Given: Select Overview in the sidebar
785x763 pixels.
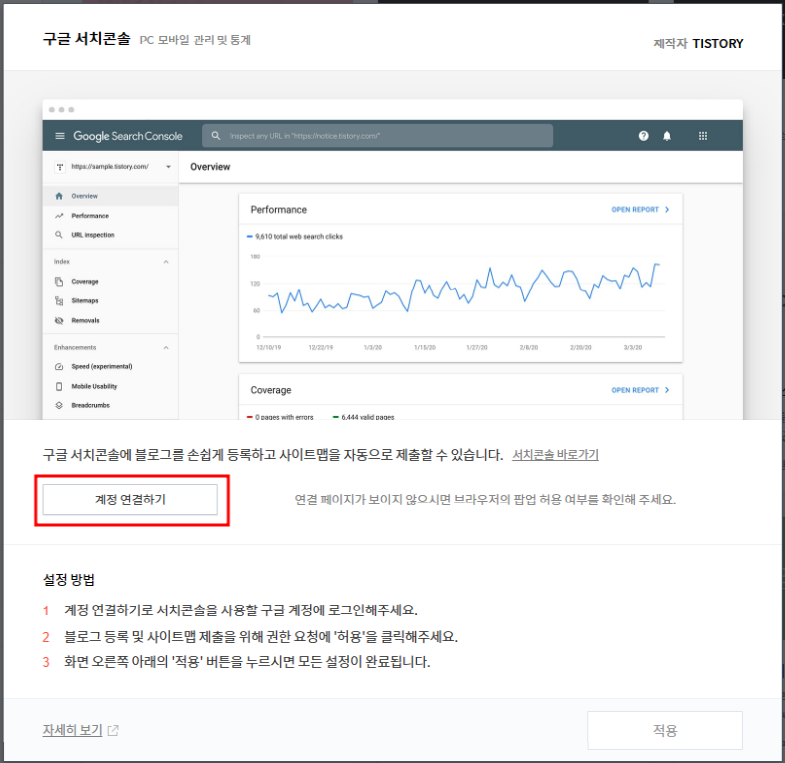Looking at the screenshot, I should [110, 196].
